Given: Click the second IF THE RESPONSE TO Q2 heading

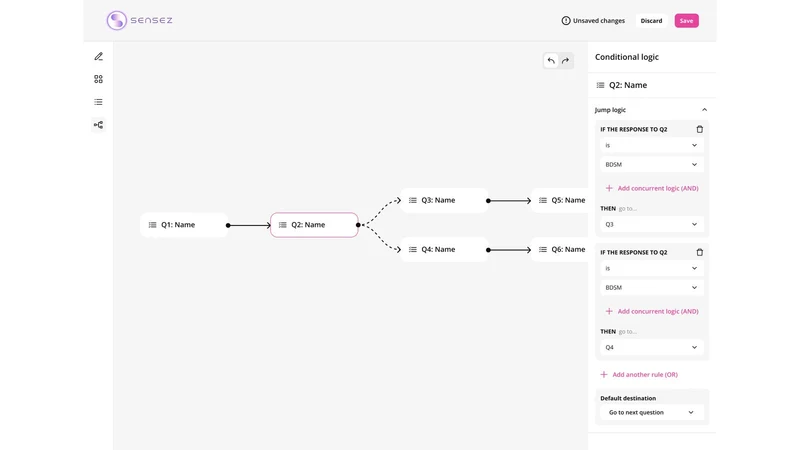Looking at the screenshot, I should [634, 253].
